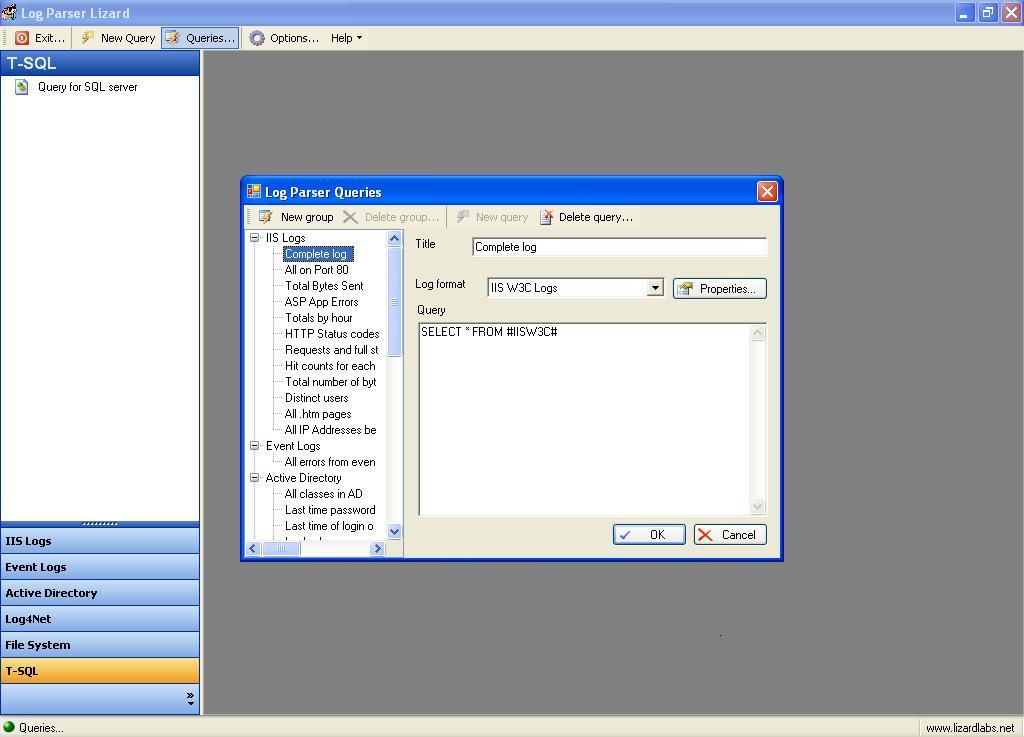This screenshot has width=1024, height=737.
Task: Select Totals by hour query
Action: coord(318,318)
